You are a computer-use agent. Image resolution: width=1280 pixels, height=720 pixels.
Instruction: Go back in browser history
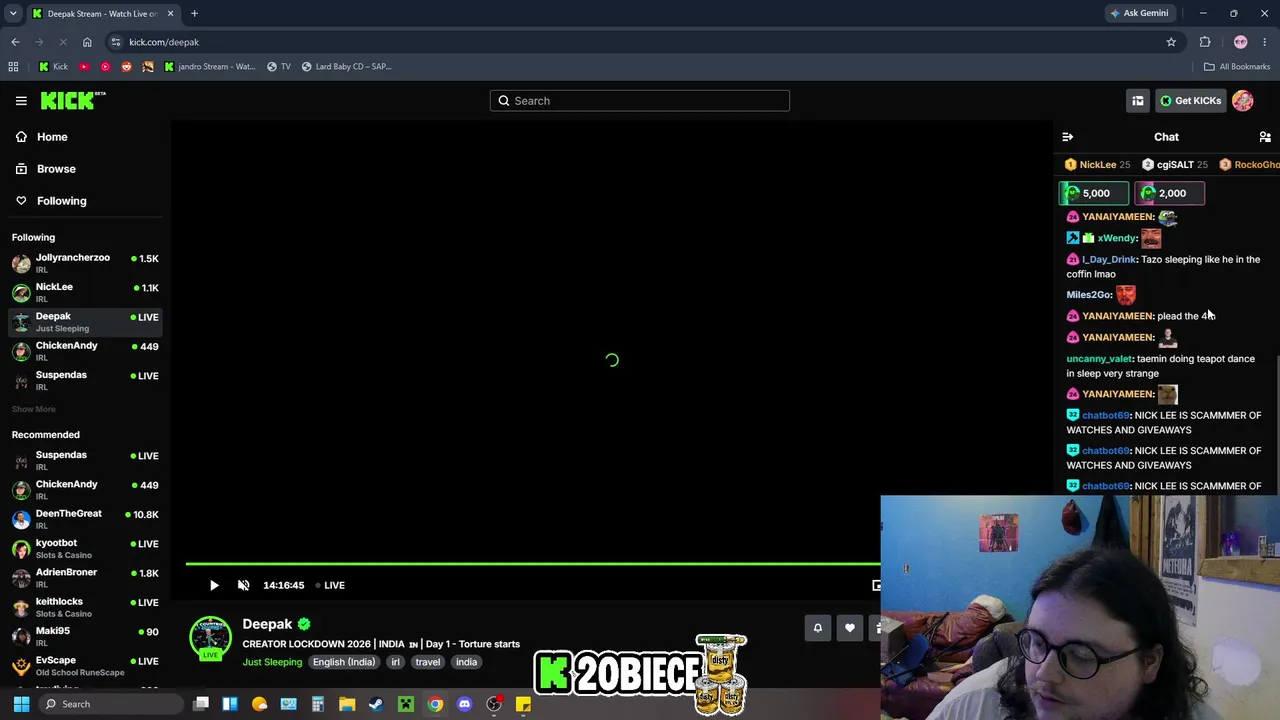(15, 42)
